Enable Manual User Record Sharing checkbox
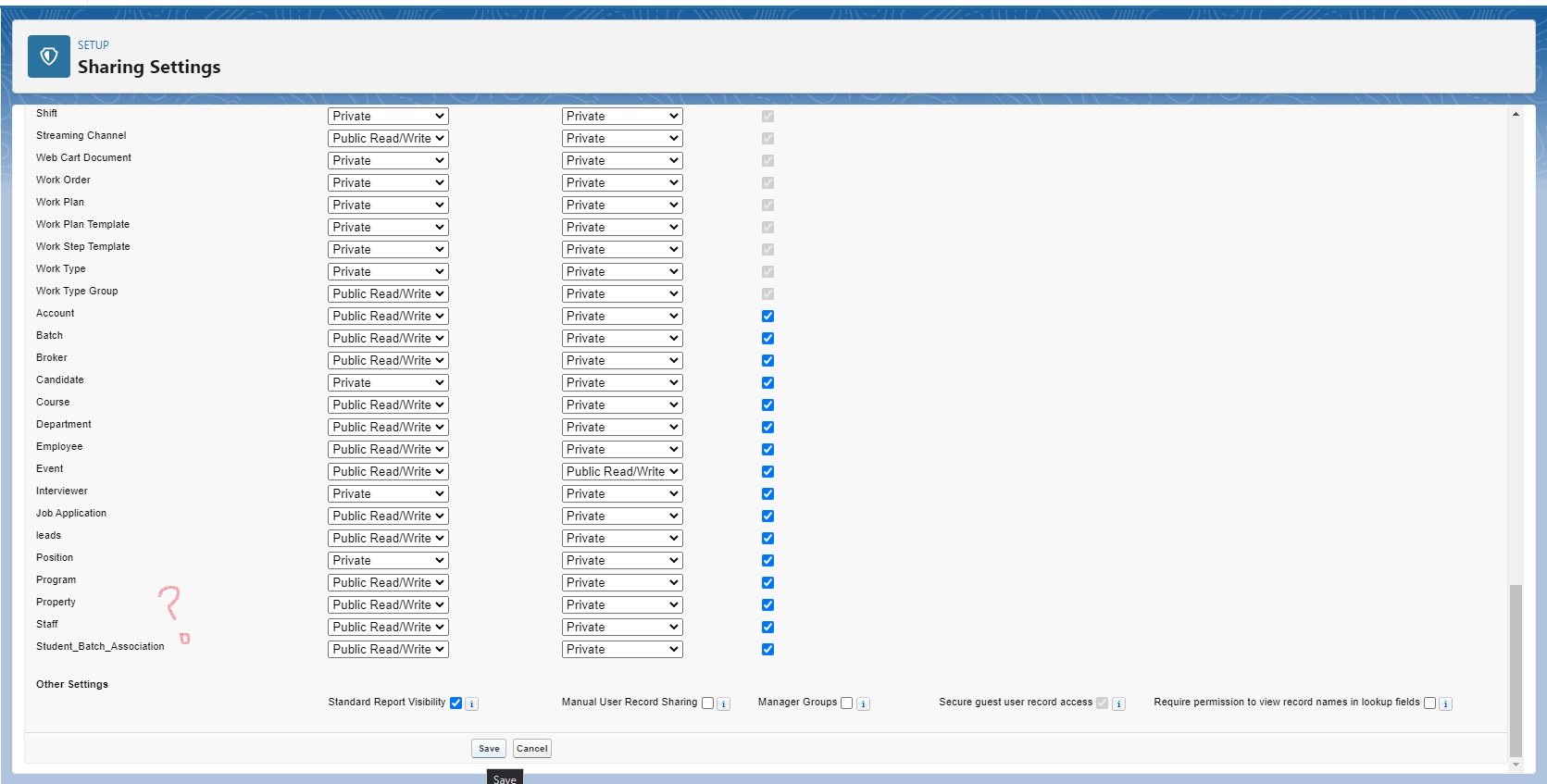 707,703
